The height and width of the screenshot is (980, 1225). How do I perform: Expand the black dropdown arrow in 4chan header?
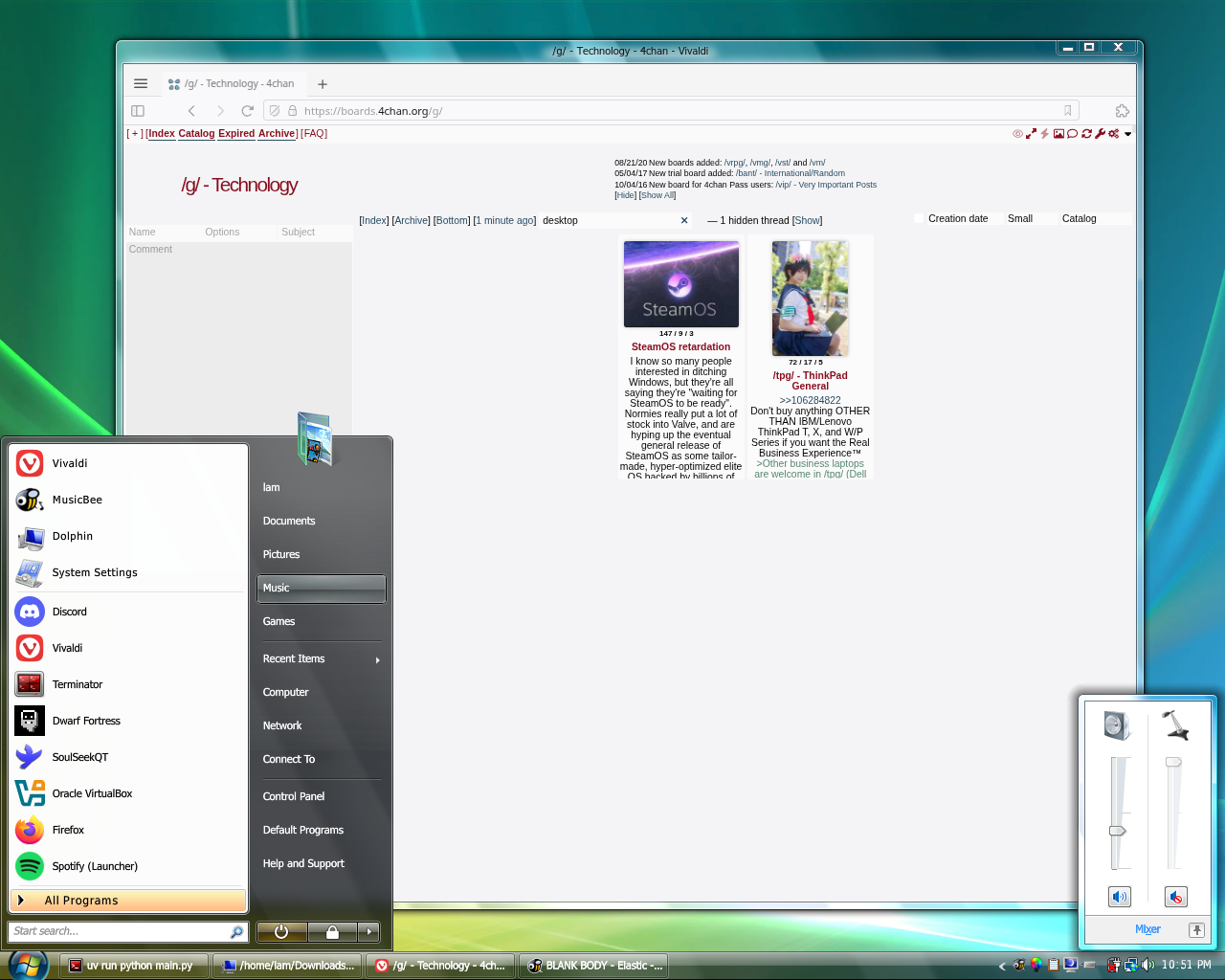[x=1127, y=134]
